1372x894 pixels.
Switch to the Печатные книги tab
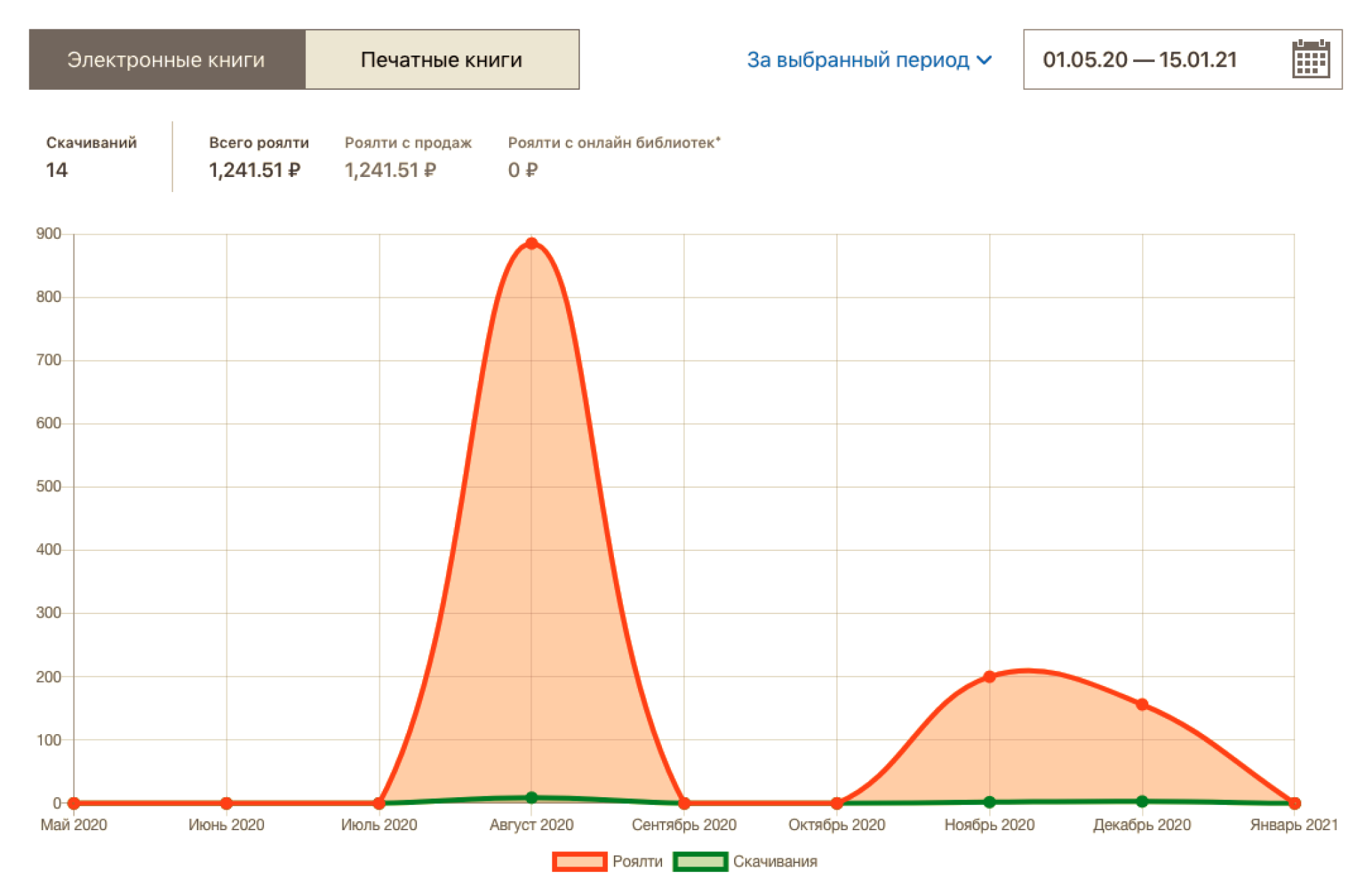(x=442, y=60)
